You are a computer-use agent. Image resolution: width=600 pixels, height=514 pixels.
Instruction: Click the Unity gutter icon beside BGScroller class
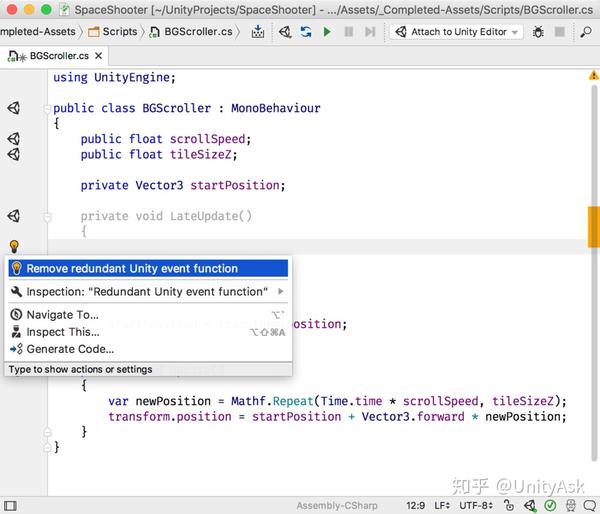pyautogui.click(x=13, y=108)
